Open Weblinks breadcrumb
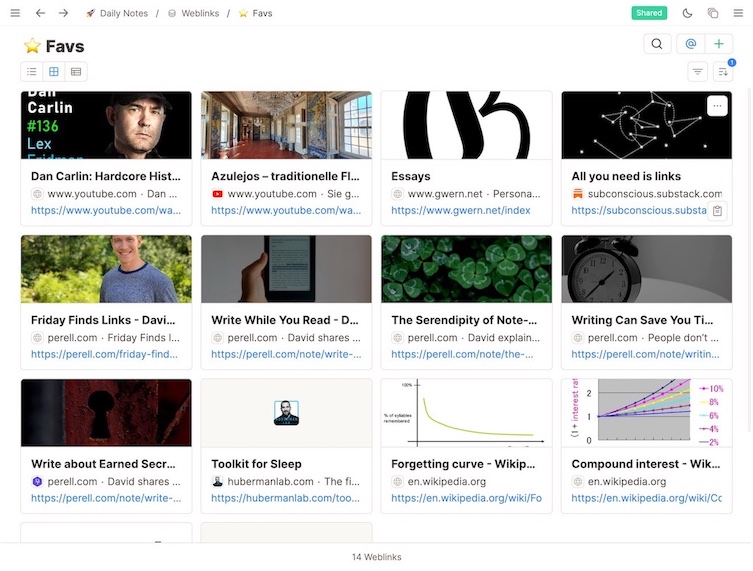Screen dimensions: 753x571 click(194, 13)
